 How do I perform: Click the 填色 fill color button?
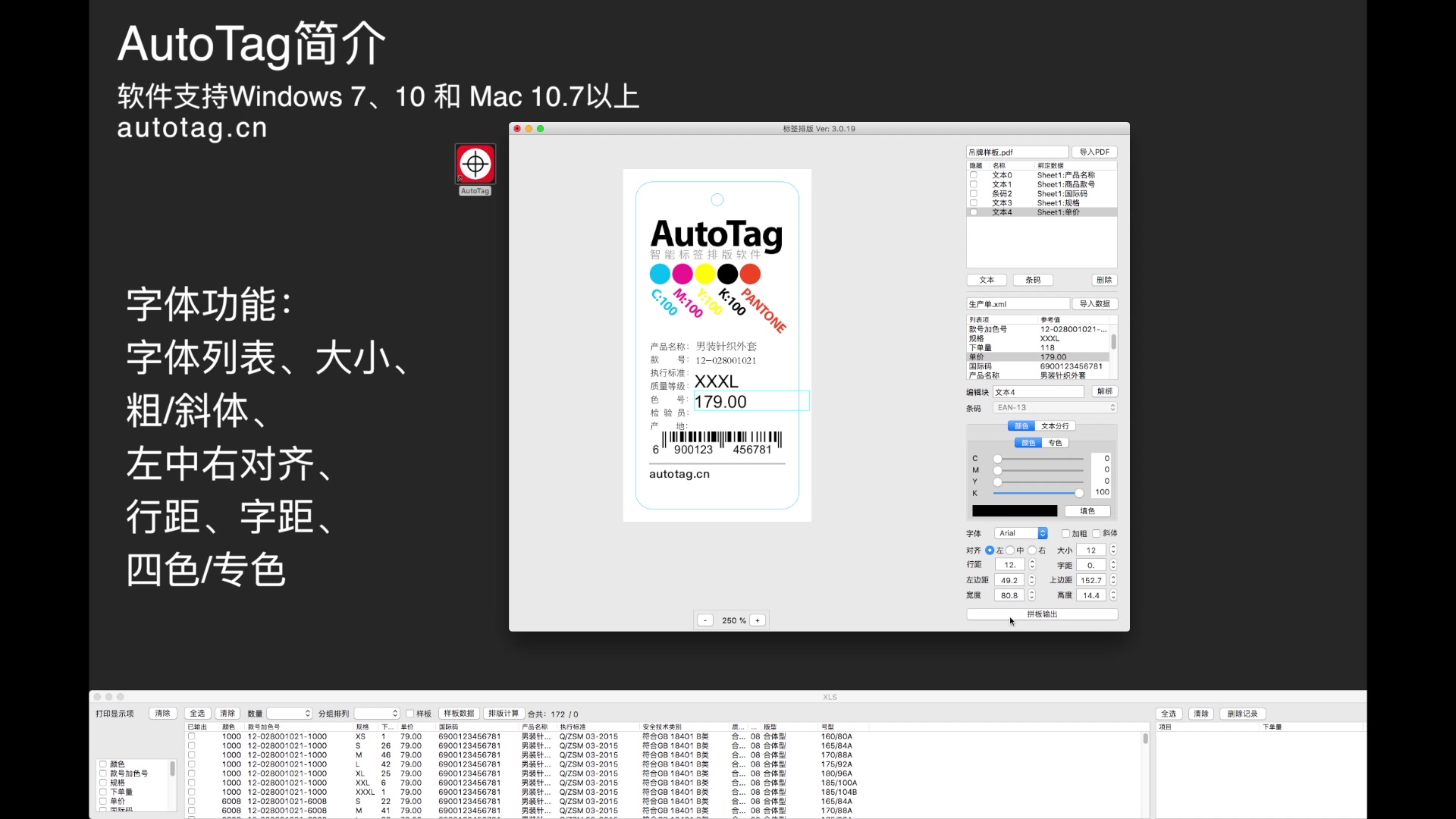pyautogui.click(x=1087, y=511)
